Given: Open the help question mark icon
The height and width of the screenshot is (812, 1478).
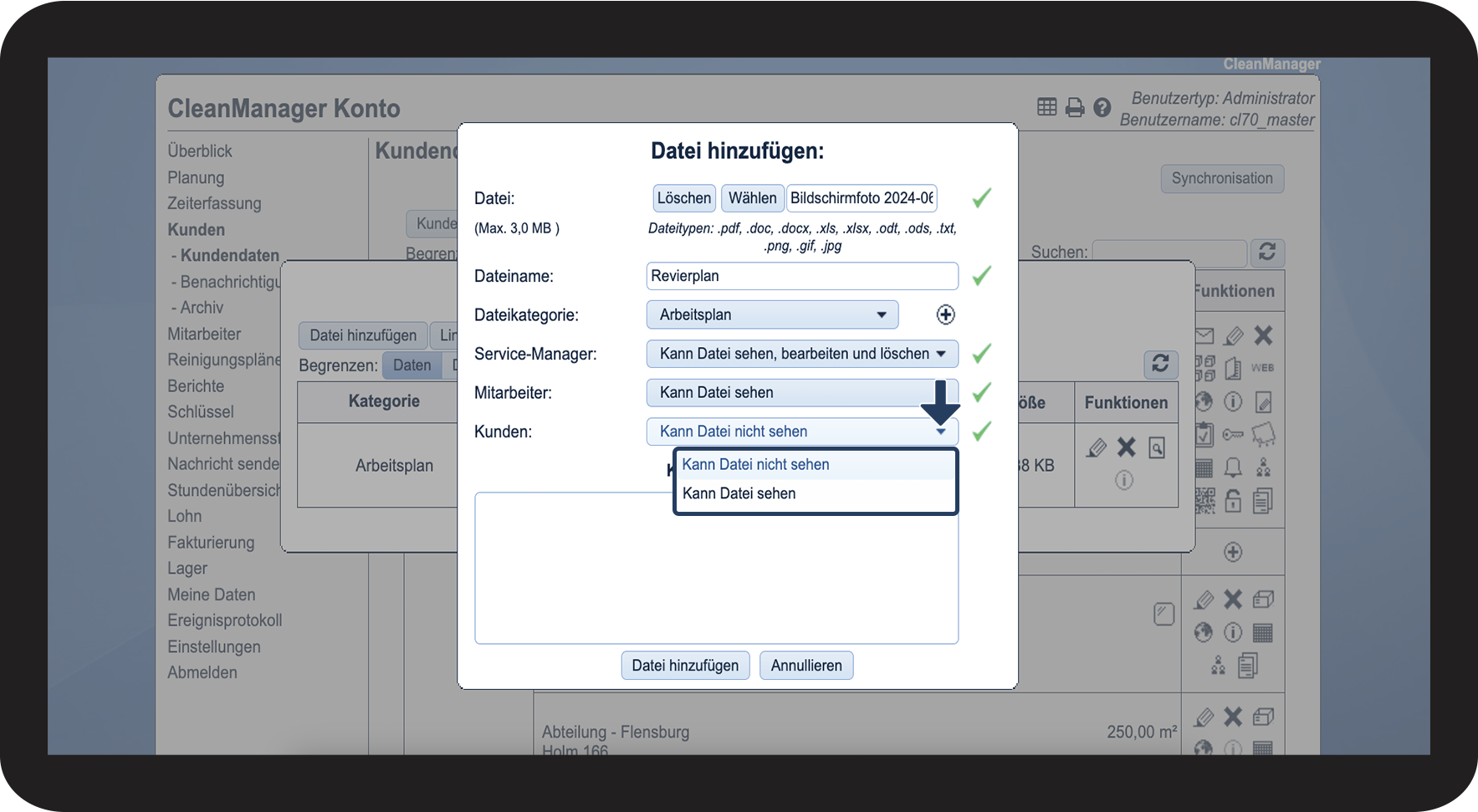Looking at the screenshot, I should (1102, 107).
